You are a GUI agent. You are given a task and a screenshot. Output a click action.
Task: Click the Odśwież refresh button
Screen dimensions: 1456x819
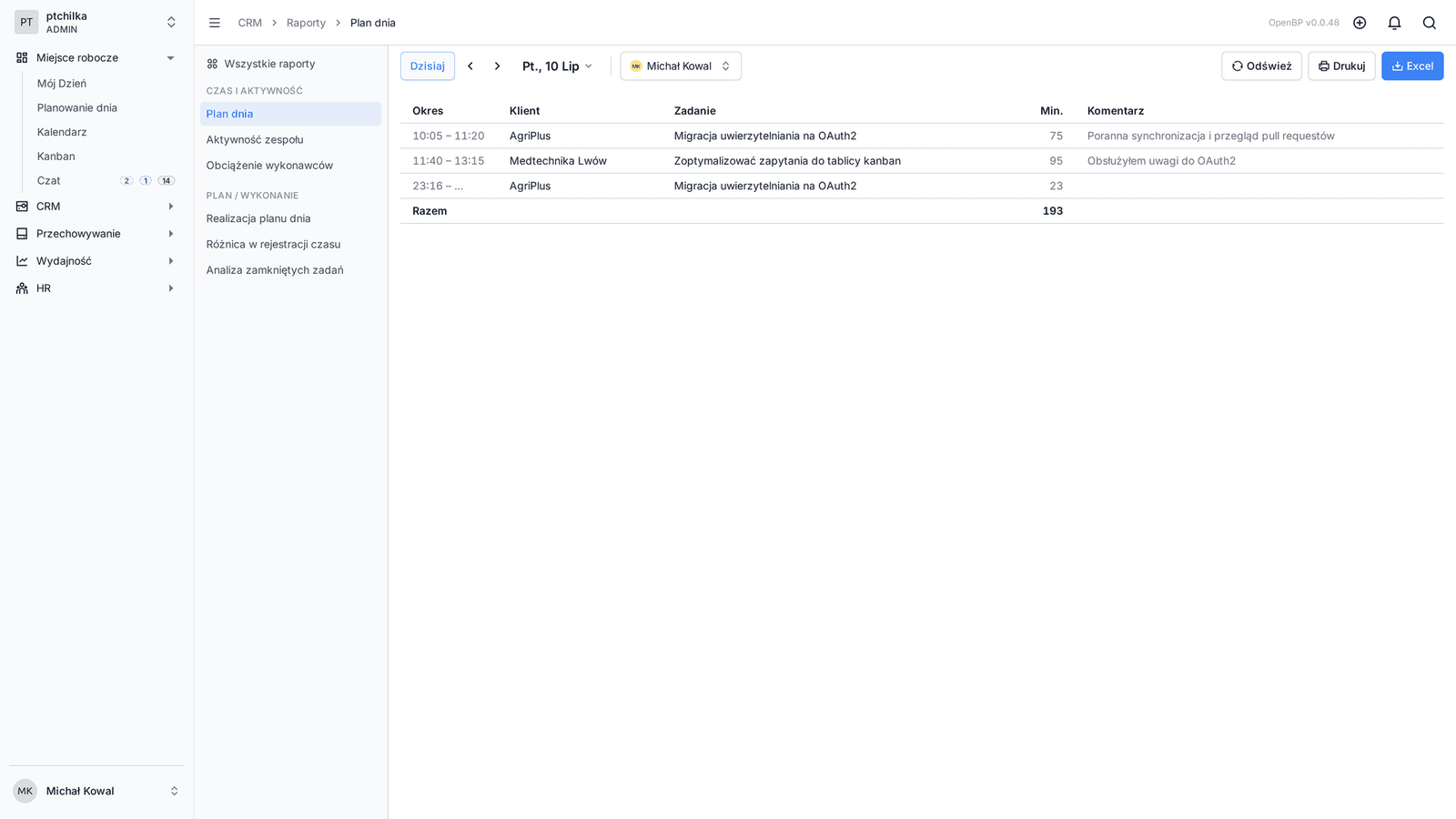[1261, 66]
